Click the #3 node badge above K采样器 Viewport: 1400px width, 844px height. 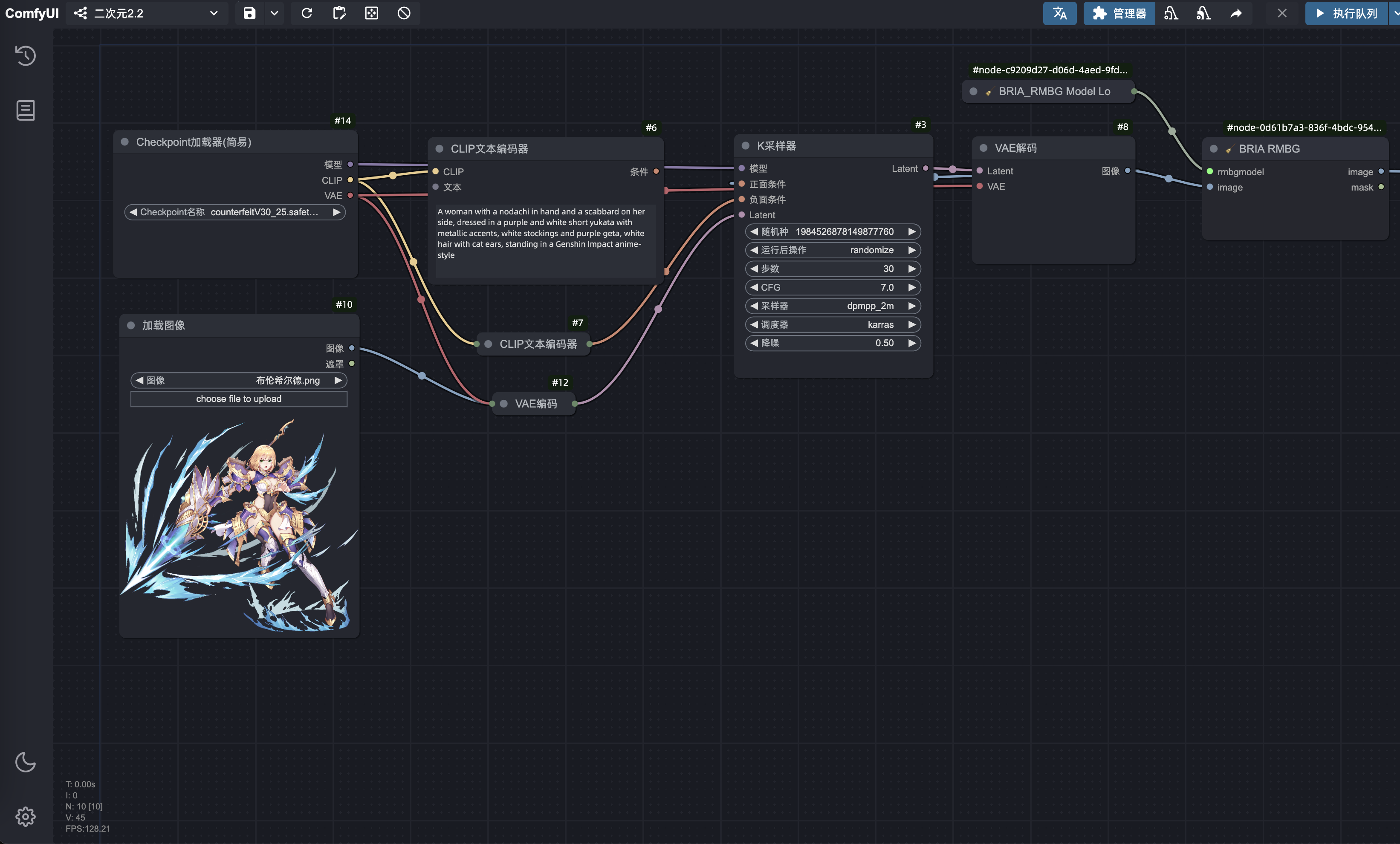[x=920, y=124]
